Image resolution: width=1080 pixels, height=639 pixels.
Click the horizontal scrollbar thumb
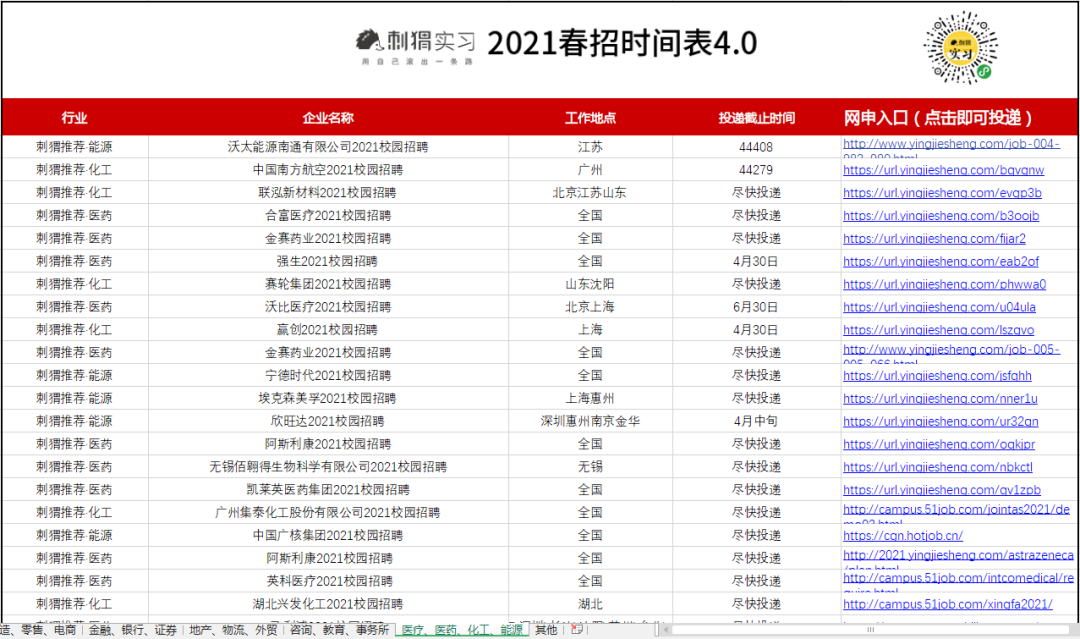(870, 629)
